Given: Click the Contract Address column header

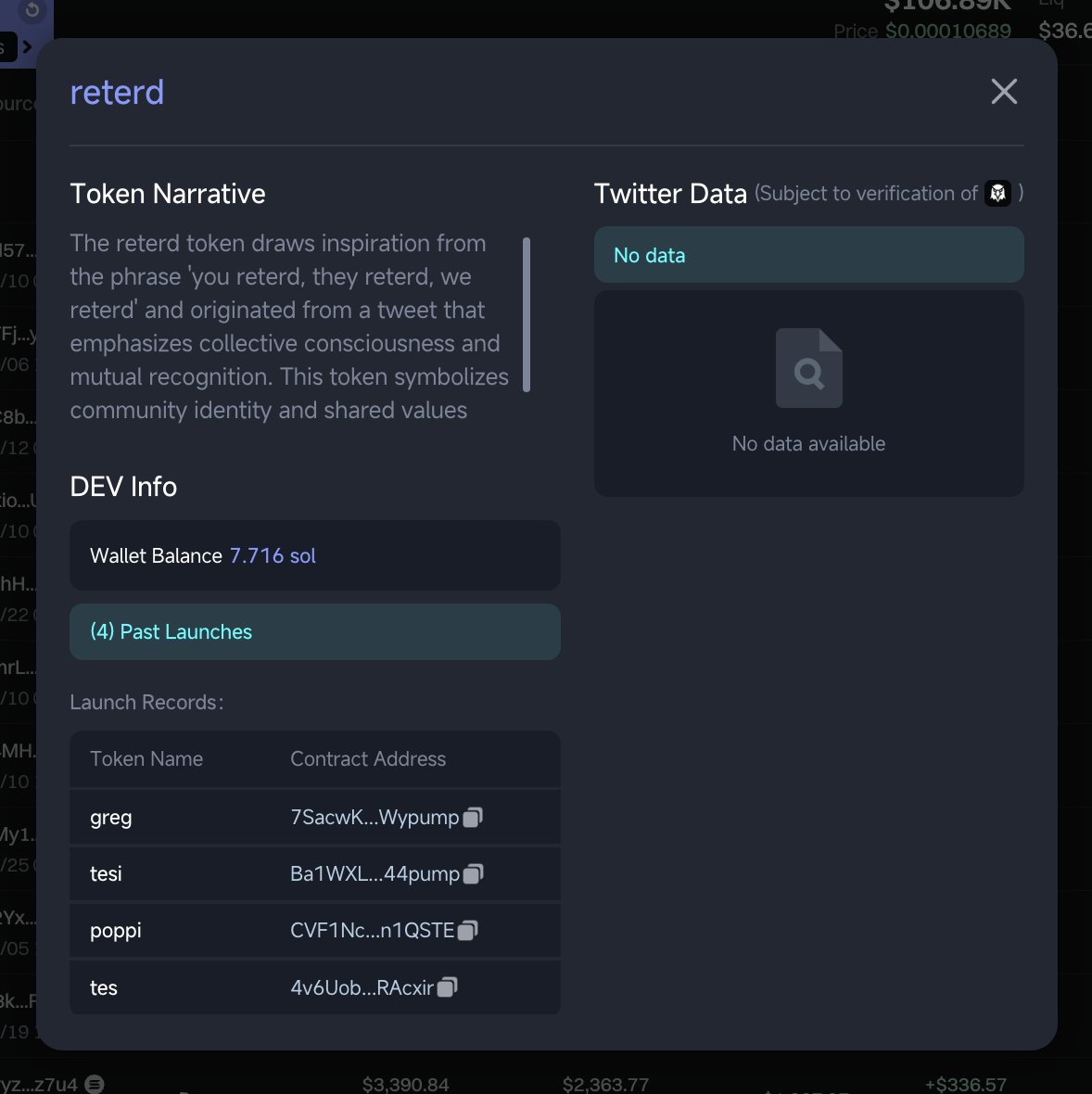Looking at the screenshot, I should point(368,758).
